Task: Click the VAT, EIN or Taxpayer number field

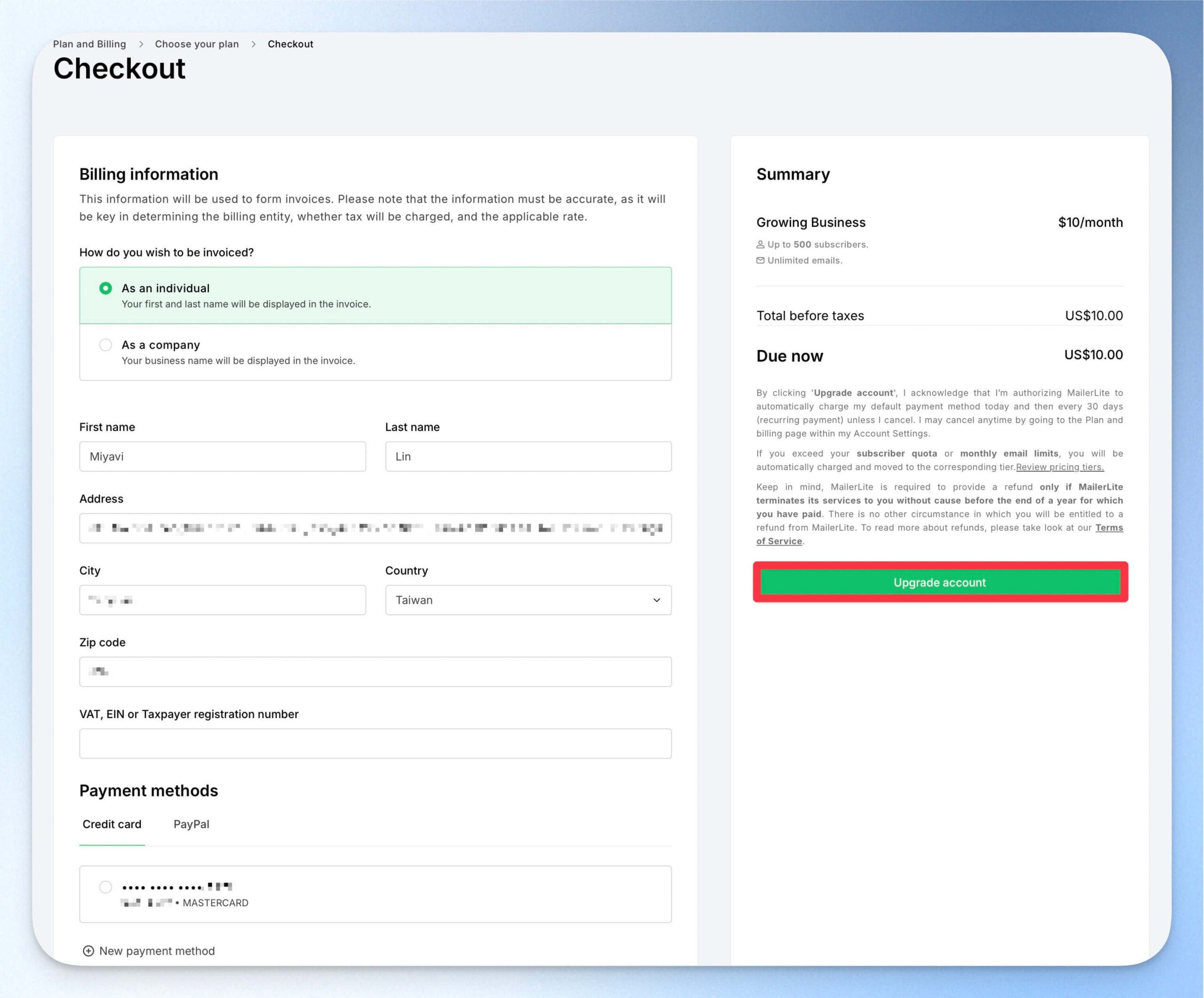Action: tap(375, 743)
